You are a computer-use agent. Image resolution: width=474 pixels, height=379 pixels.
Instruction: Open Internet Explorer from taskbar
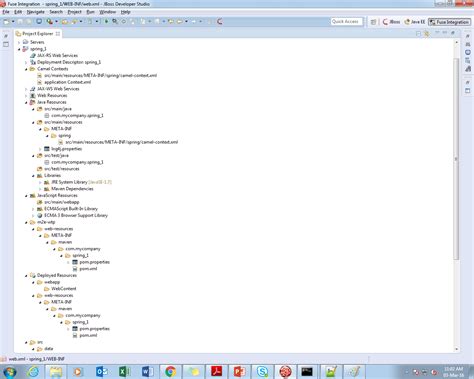[x=33, y=371]
